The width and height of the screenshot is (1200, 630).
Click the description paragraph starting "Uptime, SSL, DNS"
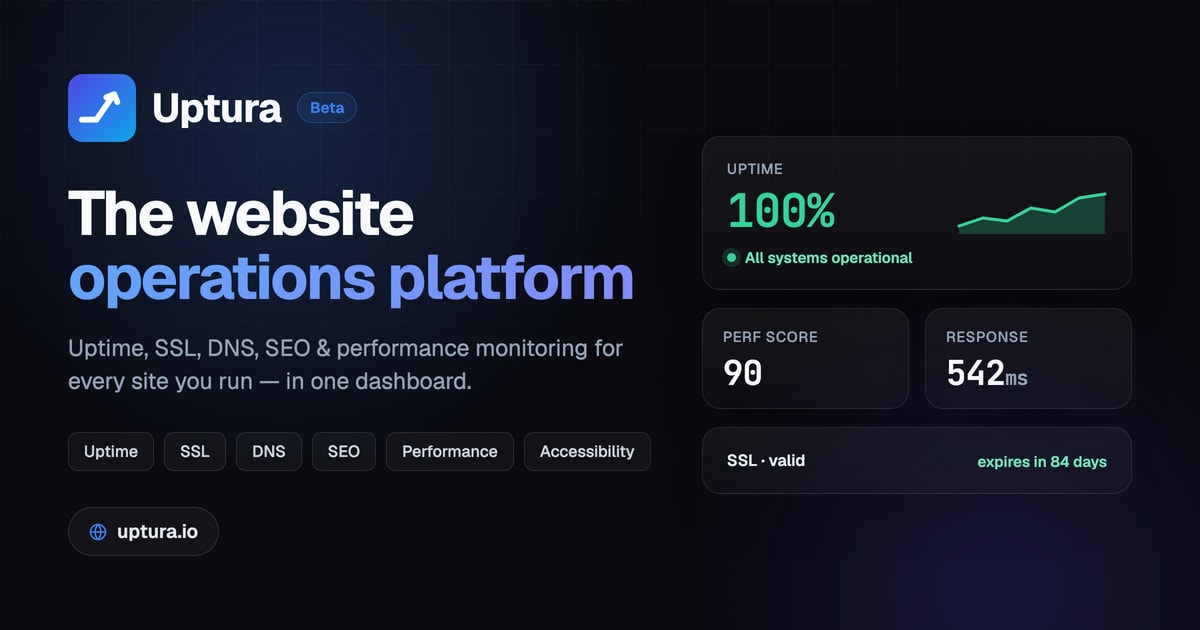pos(346,365)
